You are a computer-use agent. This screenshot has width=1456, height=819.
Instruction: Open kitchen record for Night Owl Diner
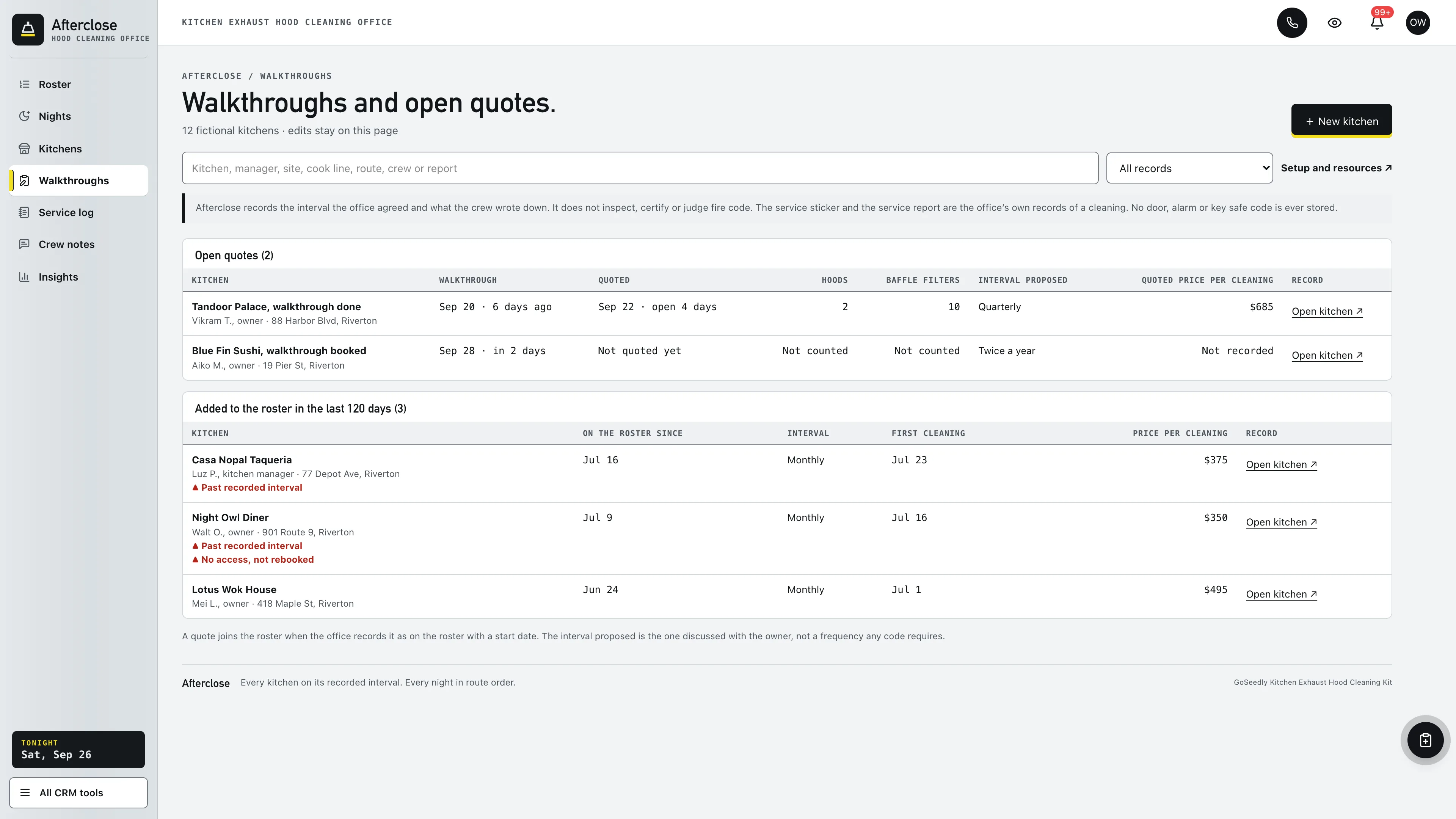point(1281,522)
